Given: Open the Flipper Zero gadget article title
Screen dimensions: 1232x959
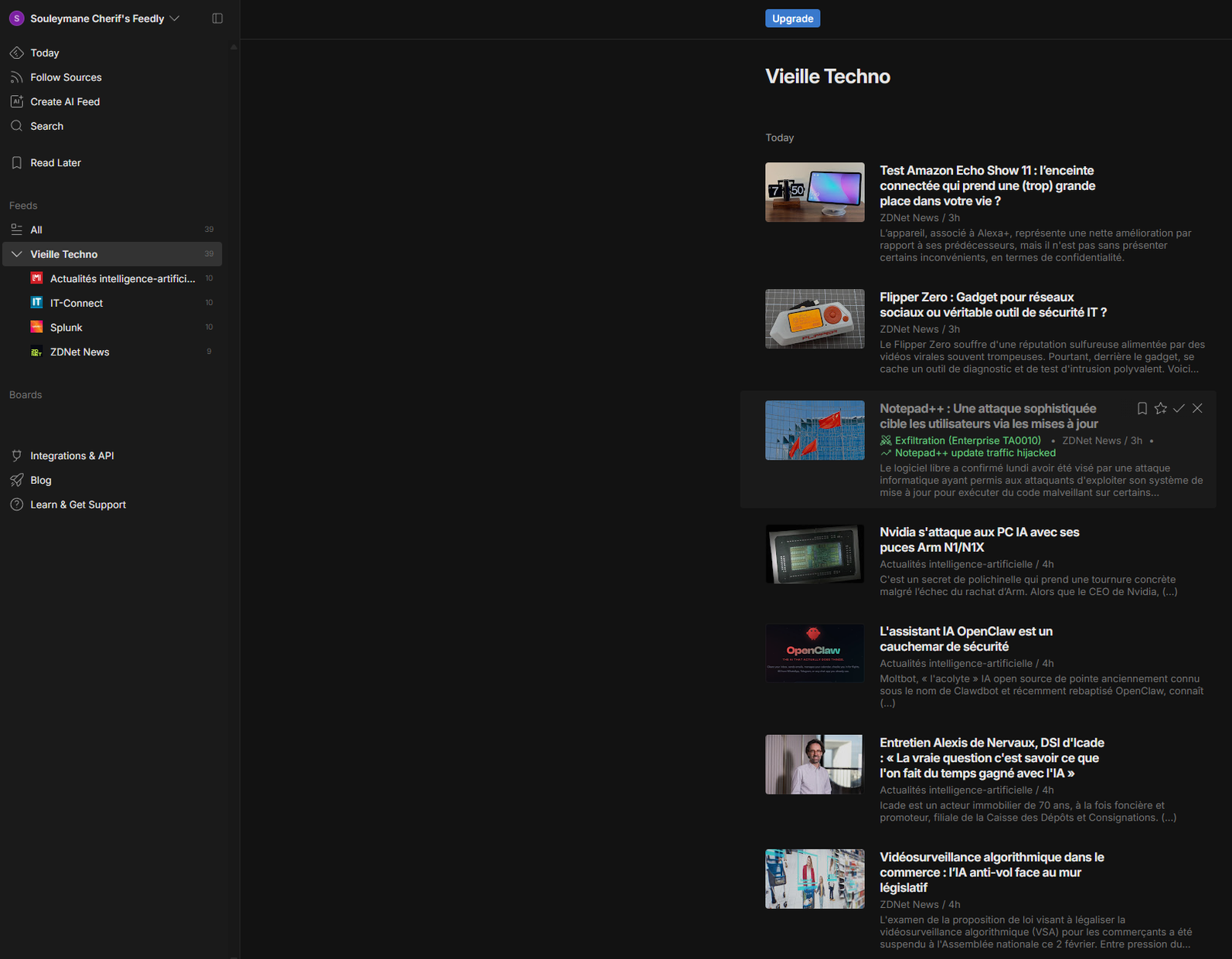Looking at the screenshot, I should coord(993,304).
